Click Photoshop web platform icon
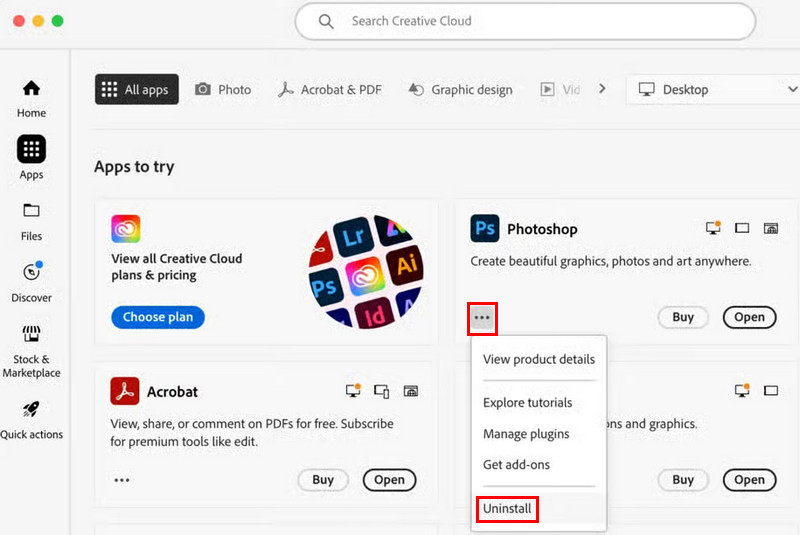Image resolution: width=800 pixels, height=535 pixels. click(771, 228)
